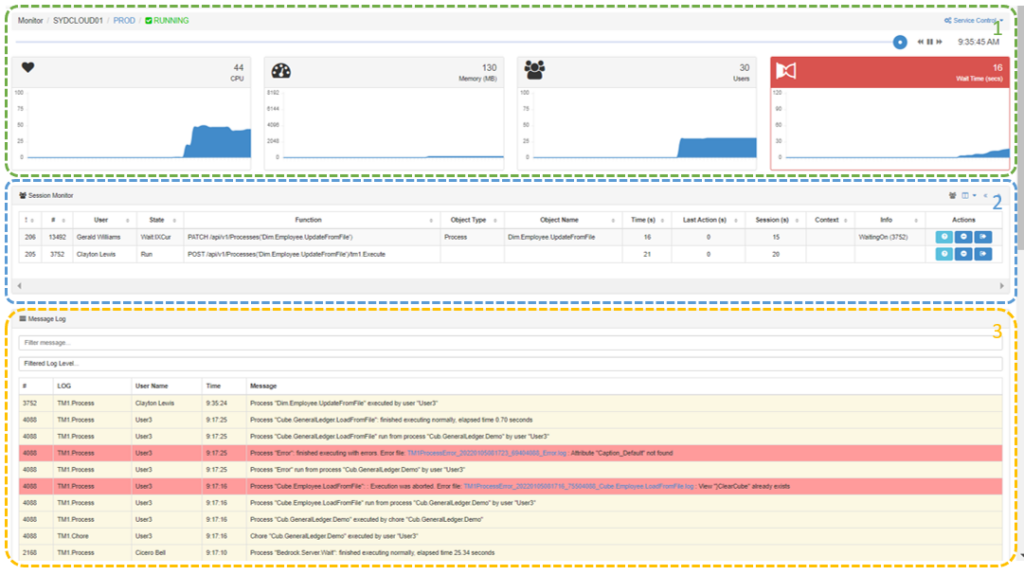The height and width of the screenshot is (575, 1024).
Task: Open the PROD breadcrumb link
Action: [124, 20]
